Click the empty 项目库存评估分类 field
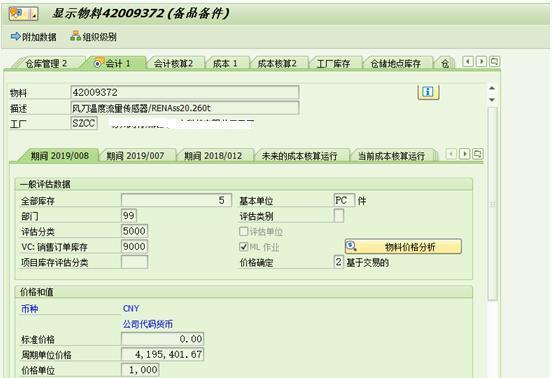The image size is (552, 378). pos(134,262)
